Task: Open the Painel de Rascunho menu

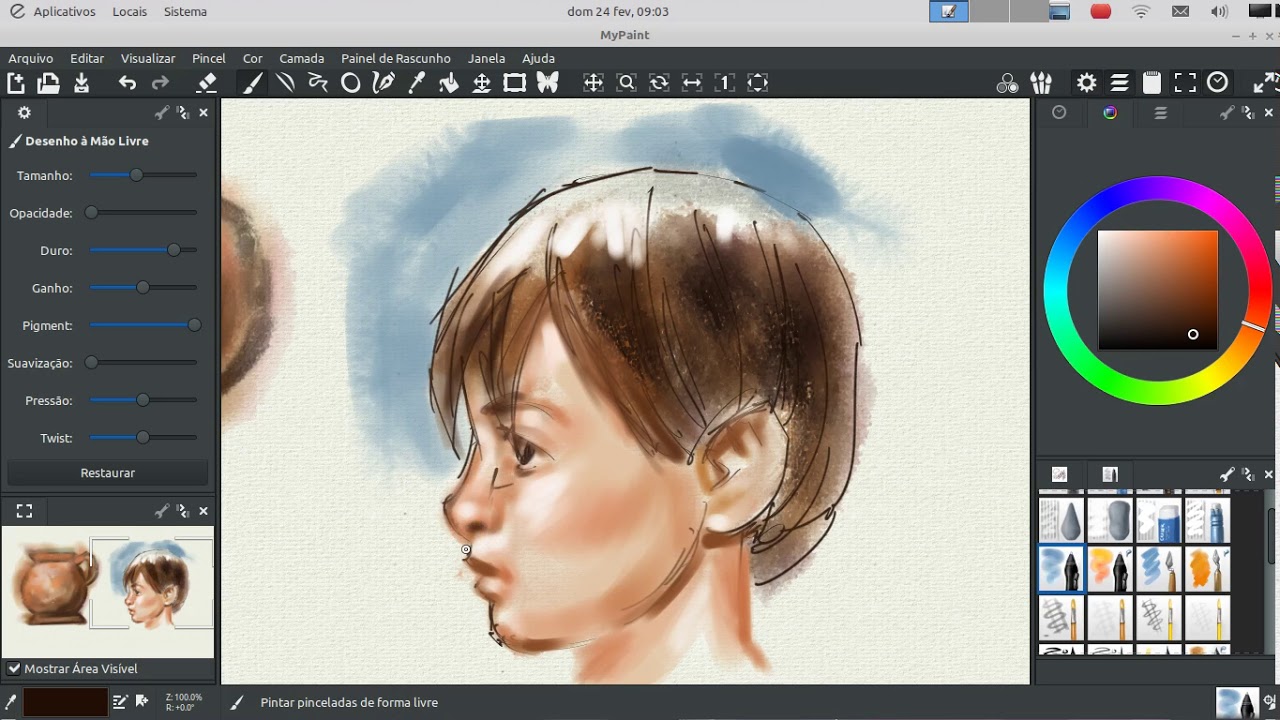Action: (x=395, y=58)
